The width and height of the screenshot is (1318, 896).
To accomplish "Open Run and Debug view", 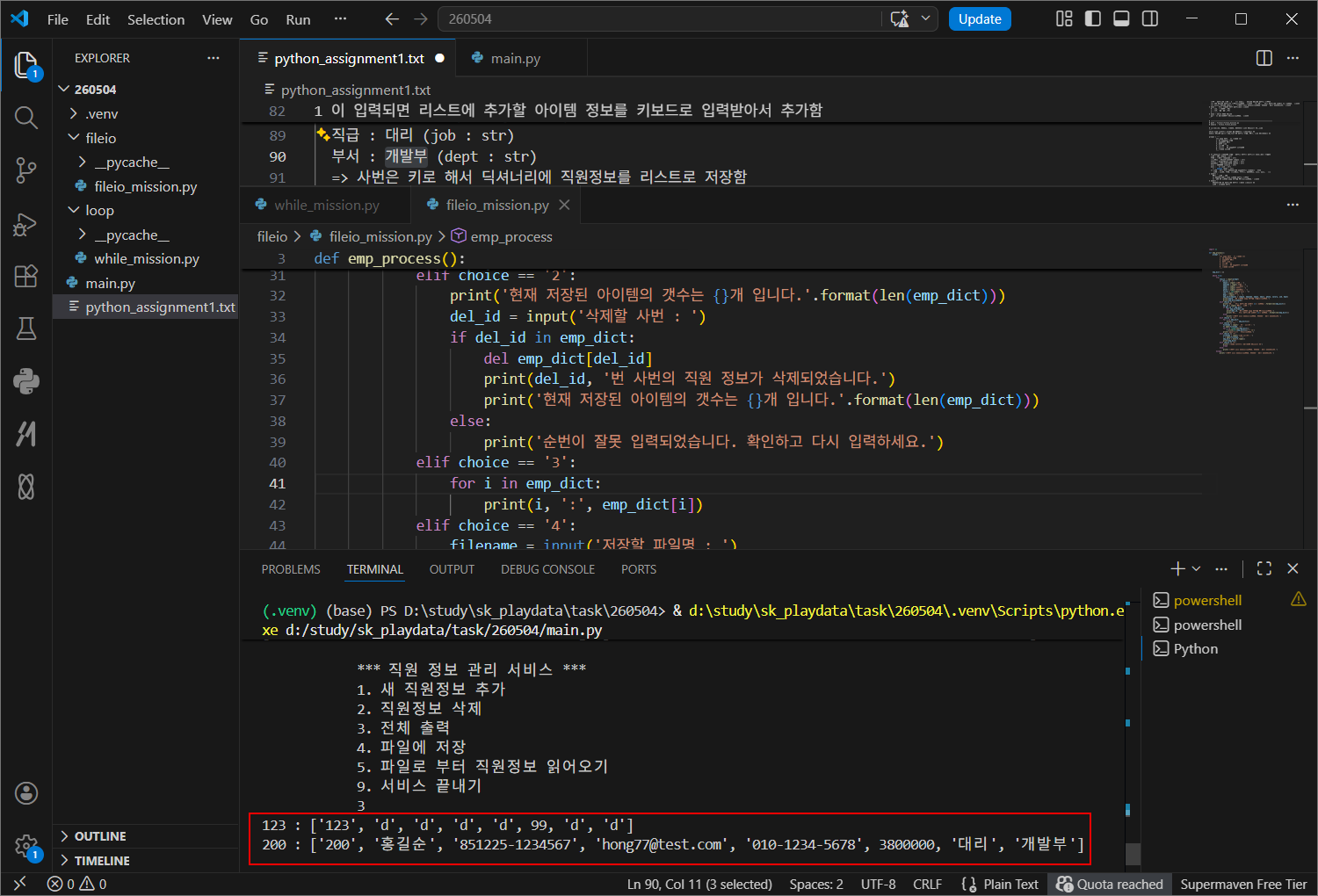I will pos(26,223).
